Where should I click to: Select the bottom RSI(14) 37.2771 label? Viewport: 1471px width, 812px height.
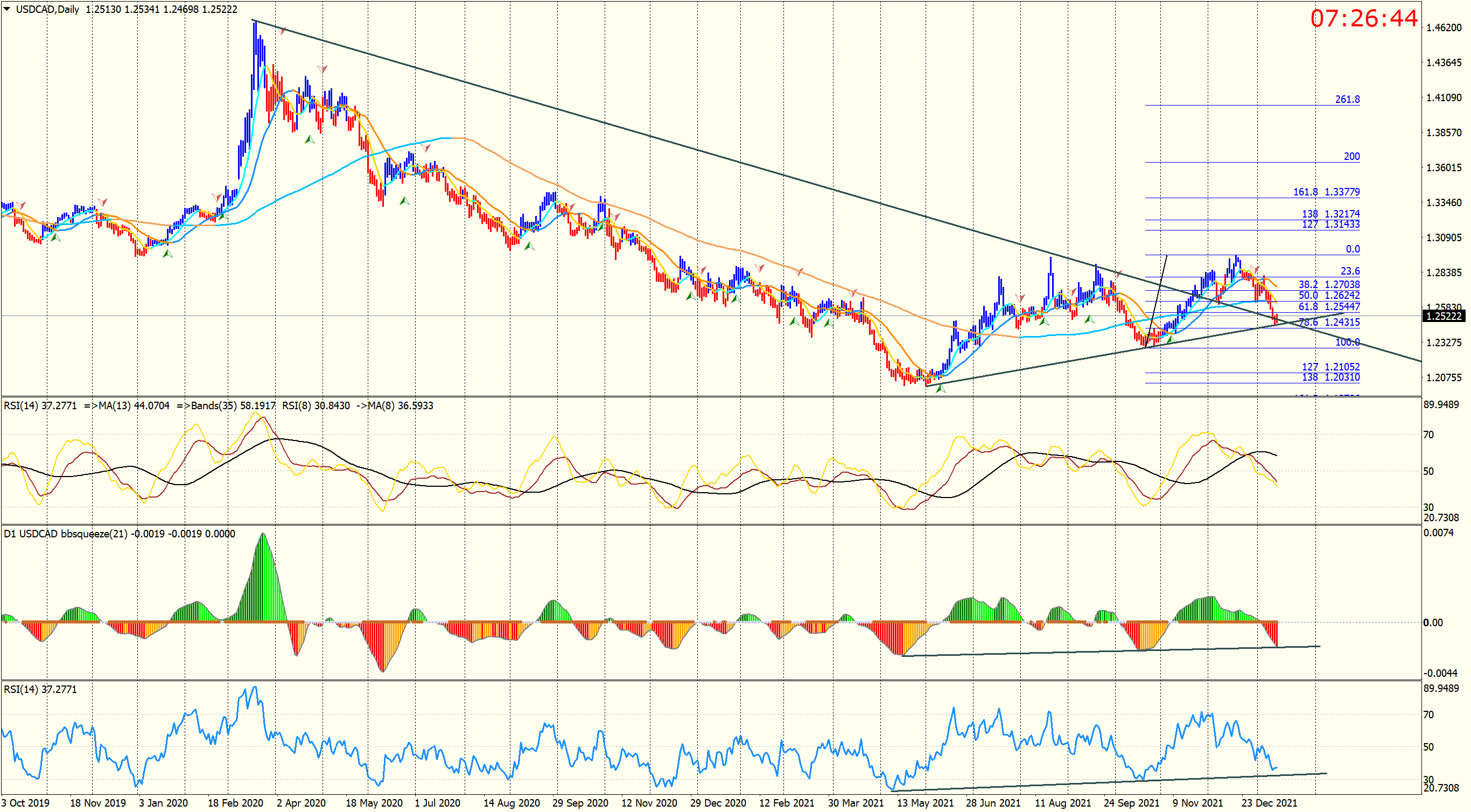pos(40,689)
